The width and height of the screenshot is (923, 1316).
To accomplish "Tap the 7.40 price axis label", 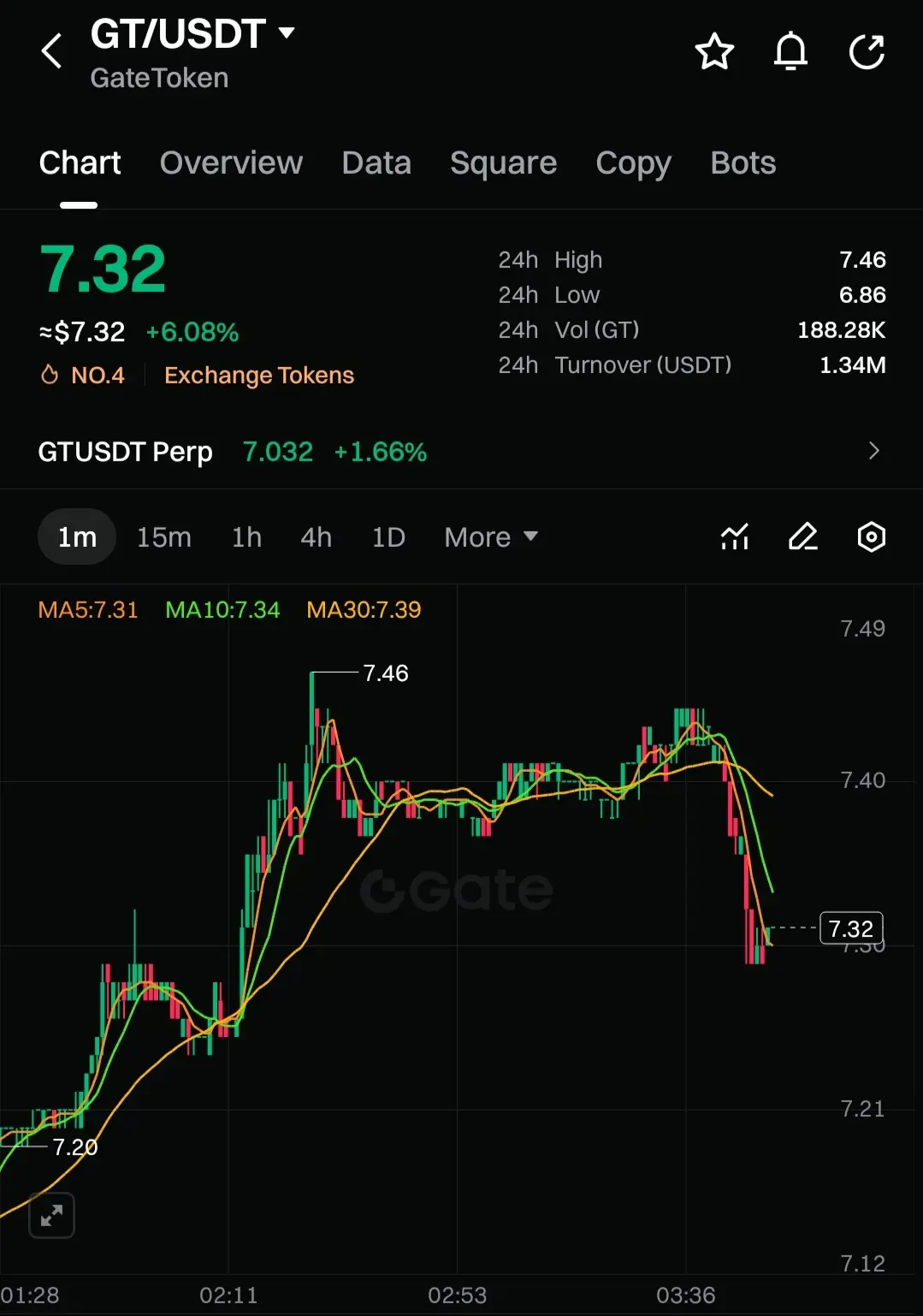I will [x=862, y=780].
